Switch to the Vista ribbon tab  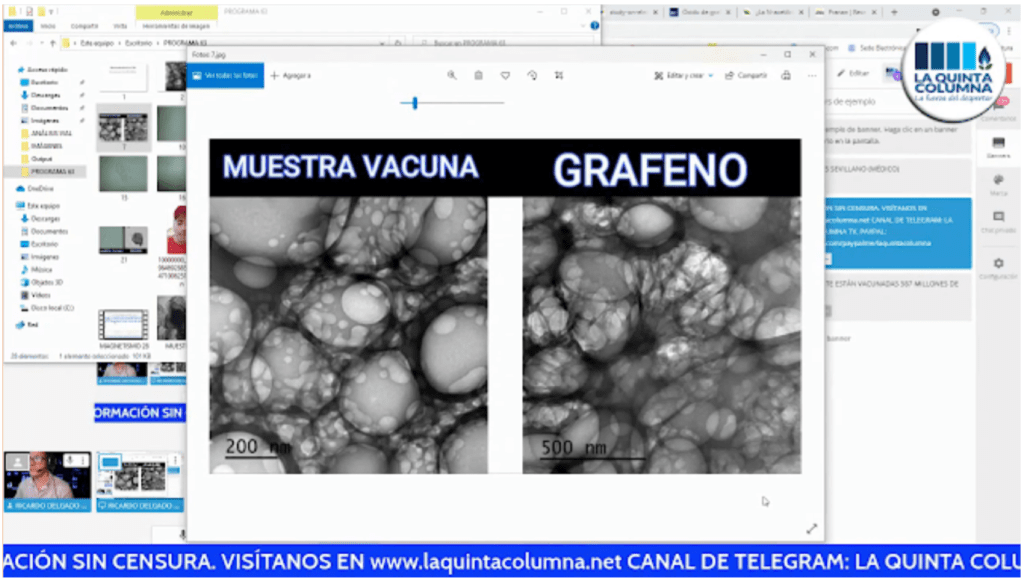pyautogui.click(x=120, y=26)
